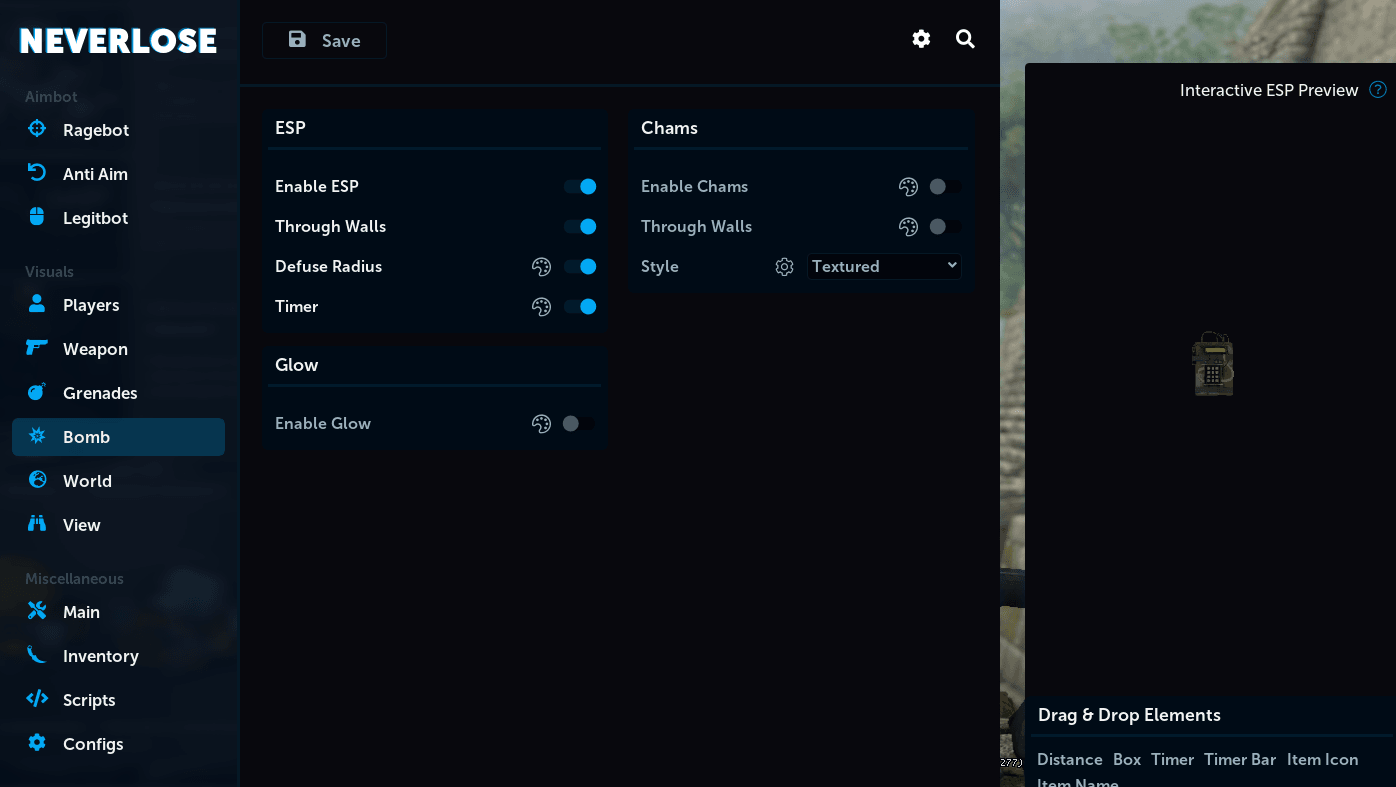Viewport: 1396px width, 787px height.
Task: Pick Defuse Radius color palette
Action: coord(542,267)
